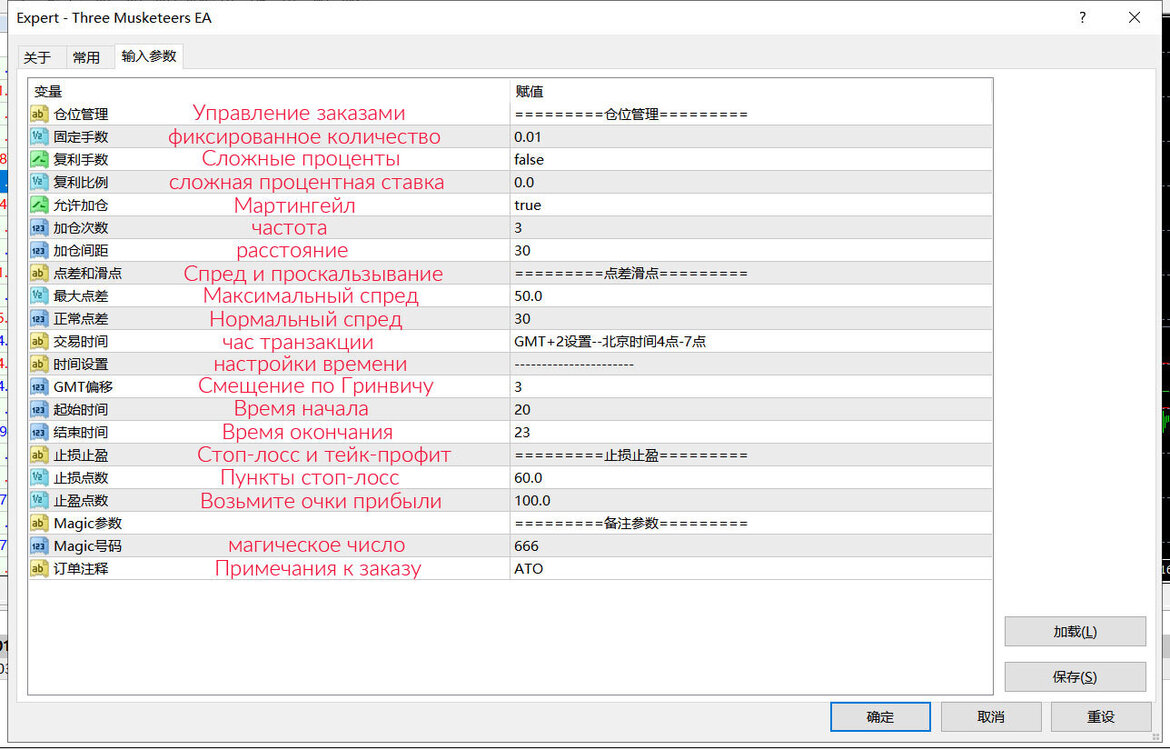Click the boolean icon beside 允许加仓
Image resolution: width=1170 pixels, height=750 pixels.
point(39,205)
